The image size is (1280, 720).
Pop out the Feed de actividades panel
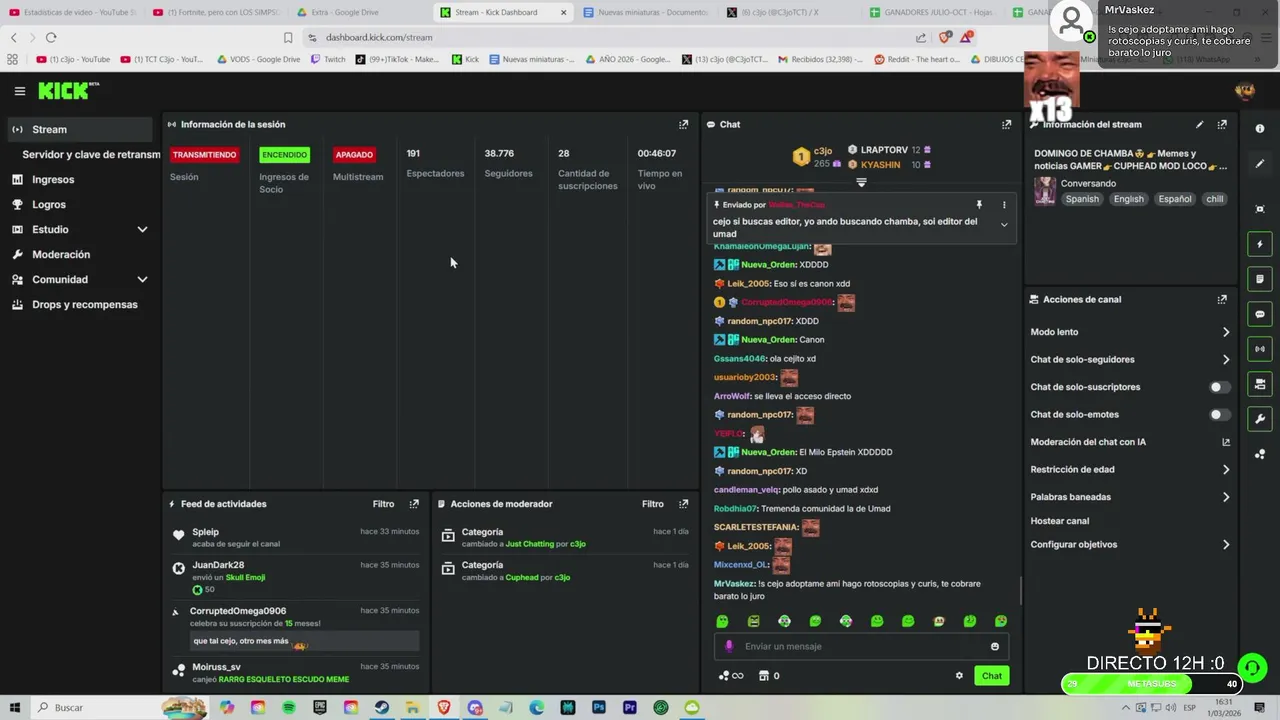(414, 504)
